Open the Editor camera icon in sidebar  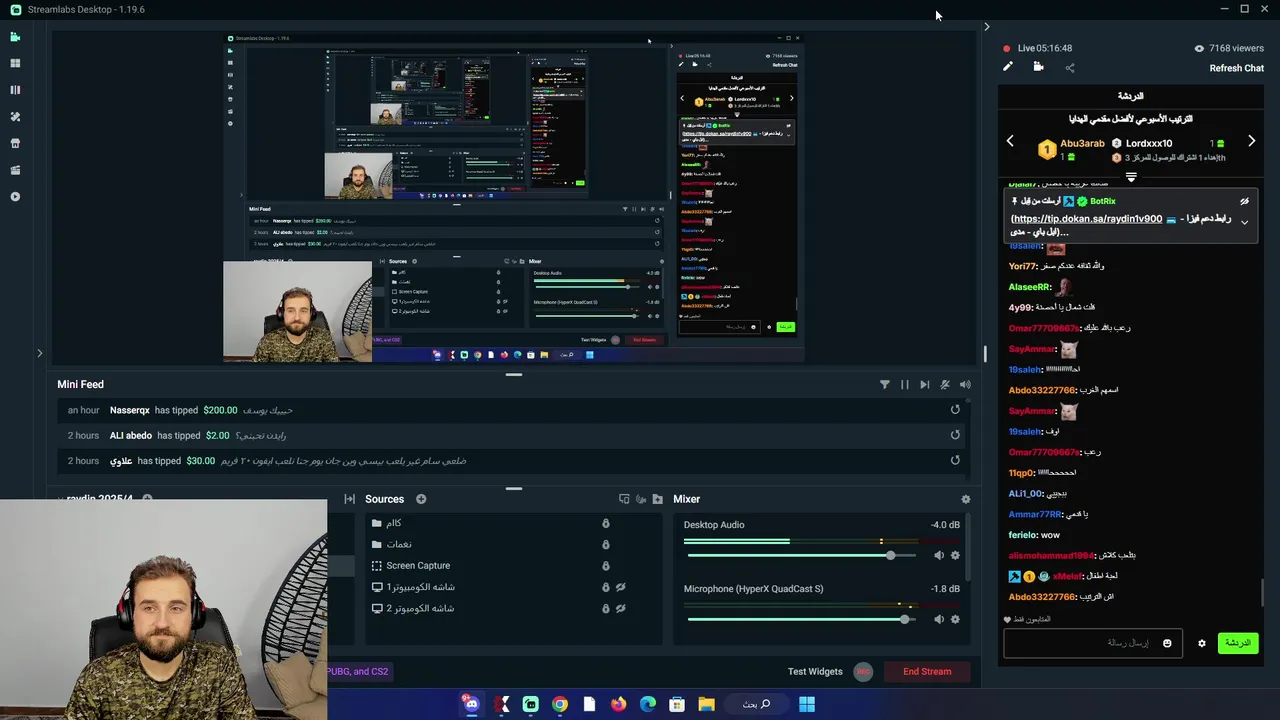15,37
